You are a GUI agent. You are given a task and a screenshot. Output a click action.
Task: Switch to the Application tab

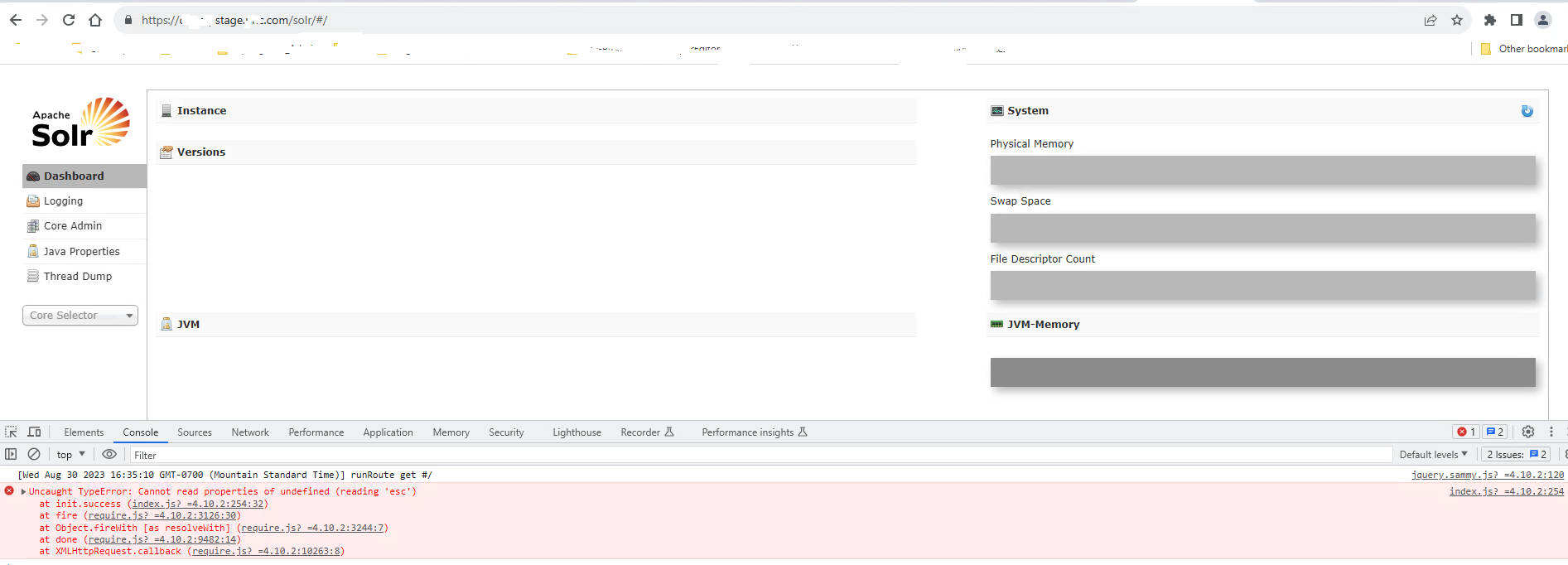coord(388,432)
